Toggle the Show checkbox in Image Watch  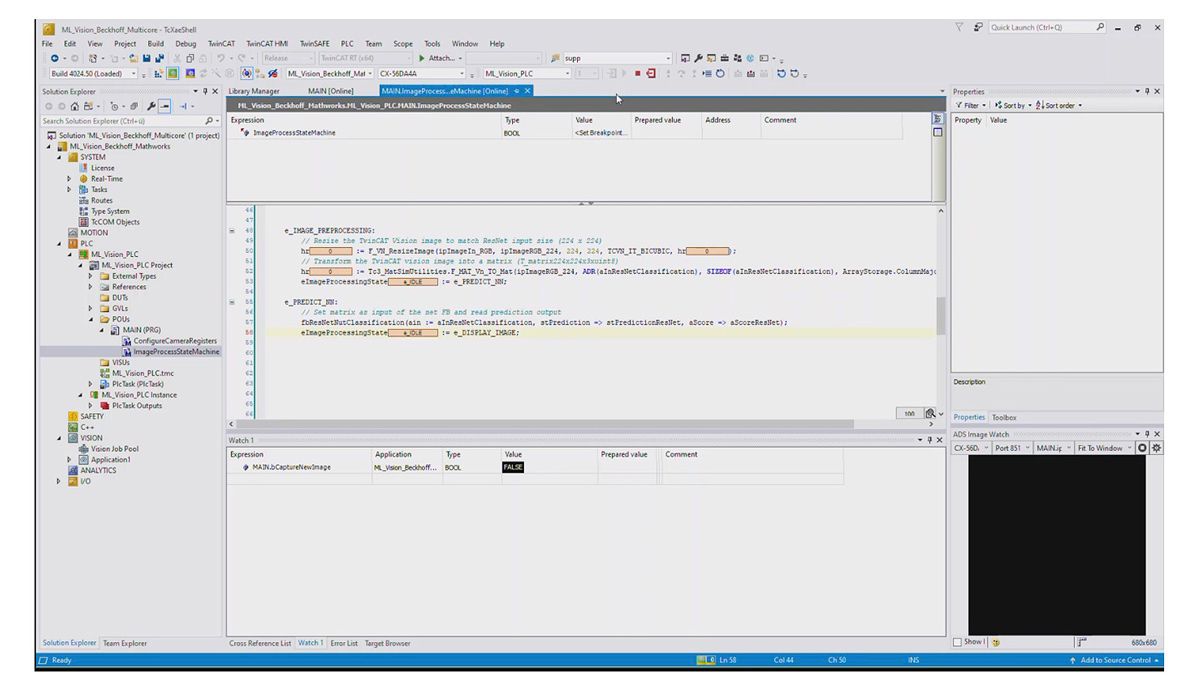pos(958,642)
